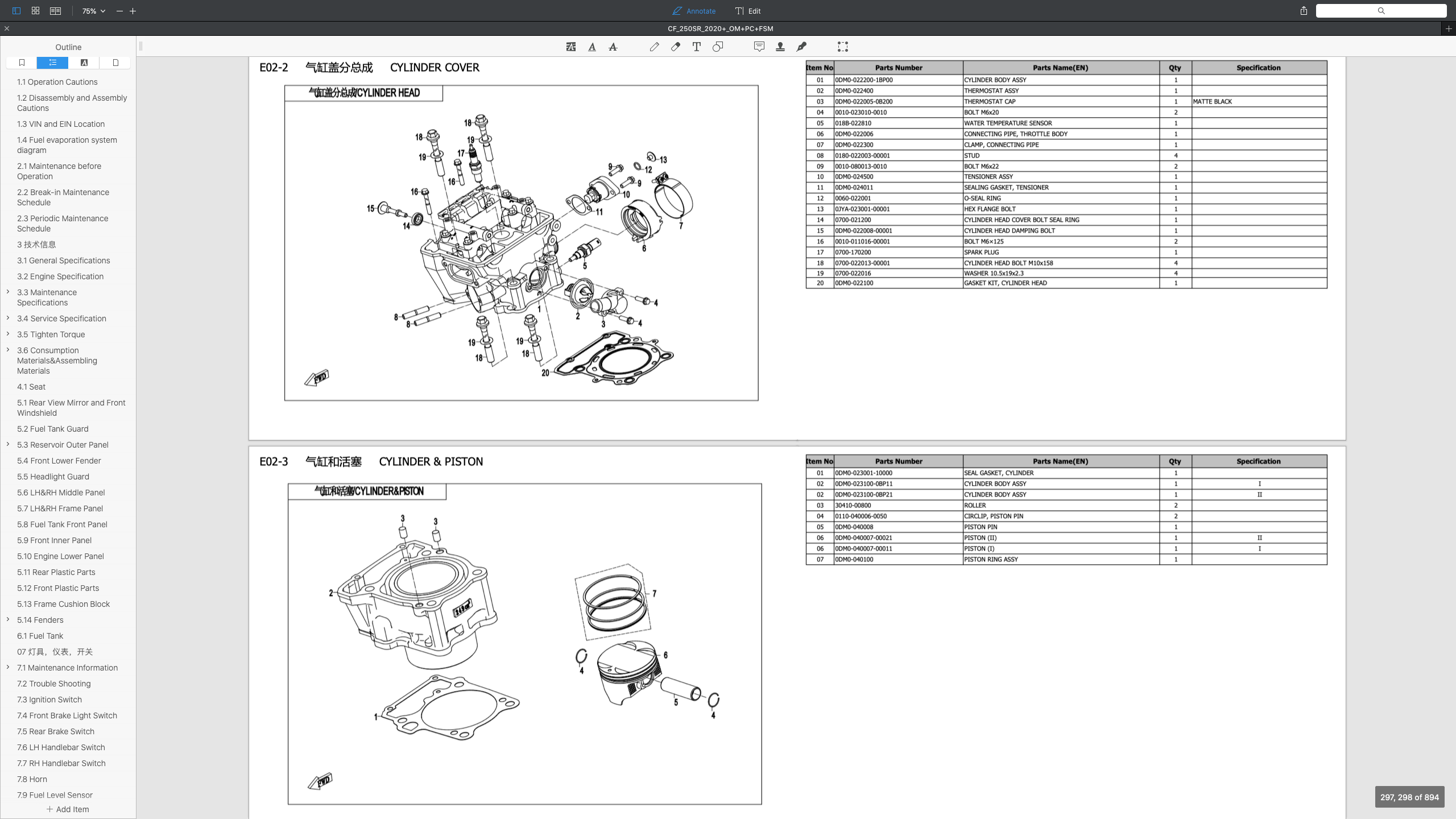Viewport: 1456px width, 819px height.
Task: Toggle the sidebar panel view icon
Action: 16,11
